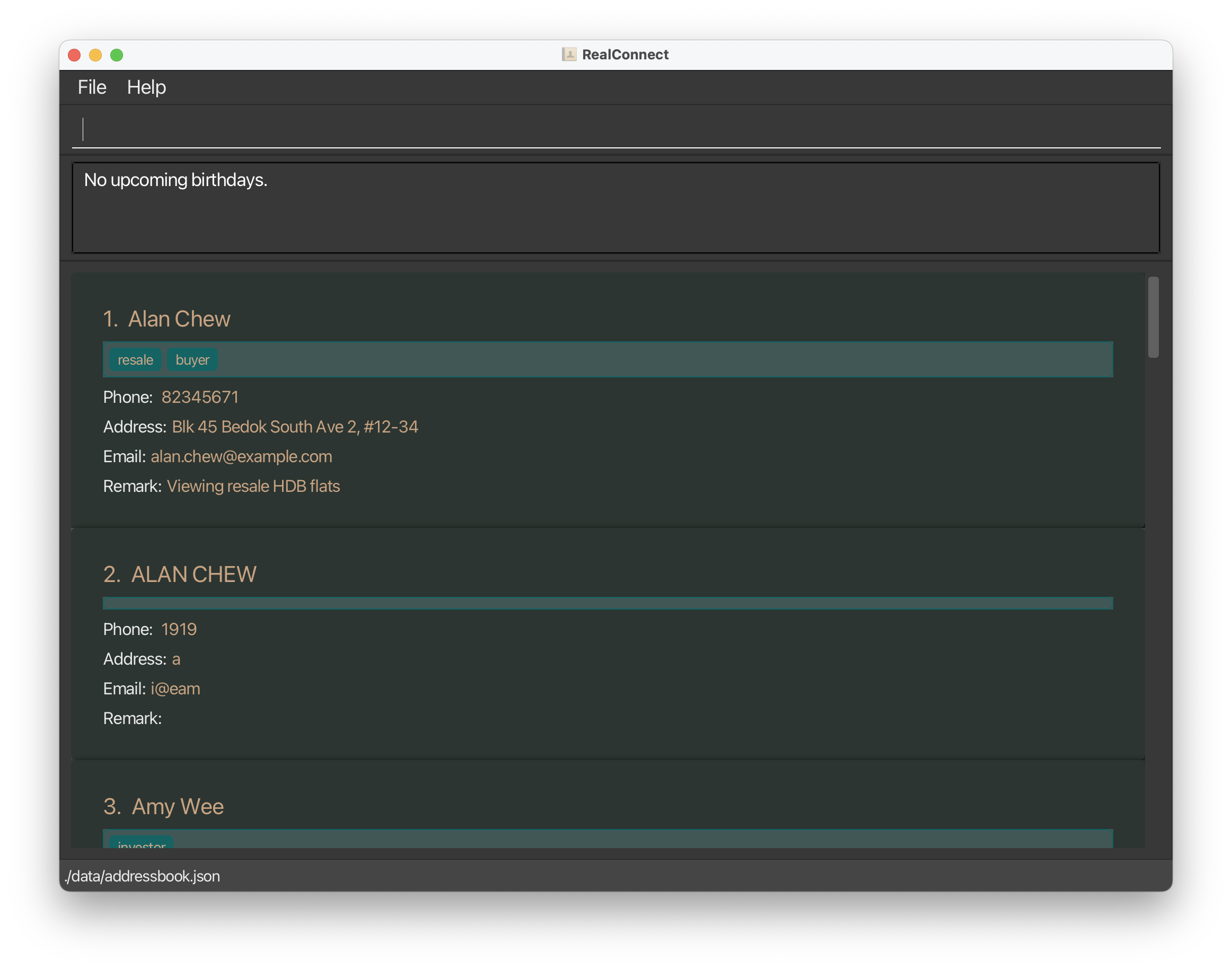Click the RealConnect title bar icon
Screen dimensions: 1232x970
pos(569,55)
